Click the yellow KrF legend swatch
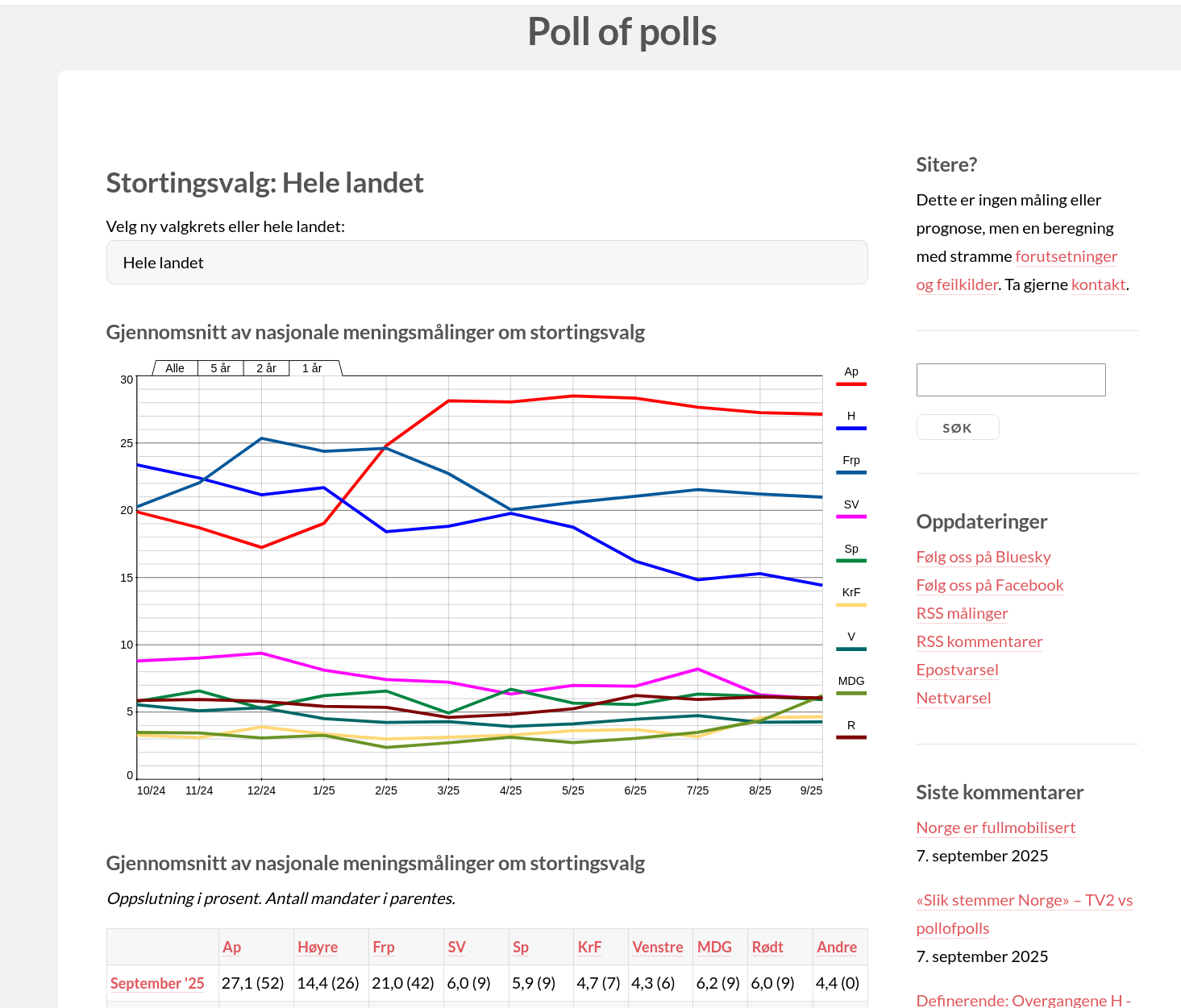This screenshot has height=1008, width=1181. point(850,605)
